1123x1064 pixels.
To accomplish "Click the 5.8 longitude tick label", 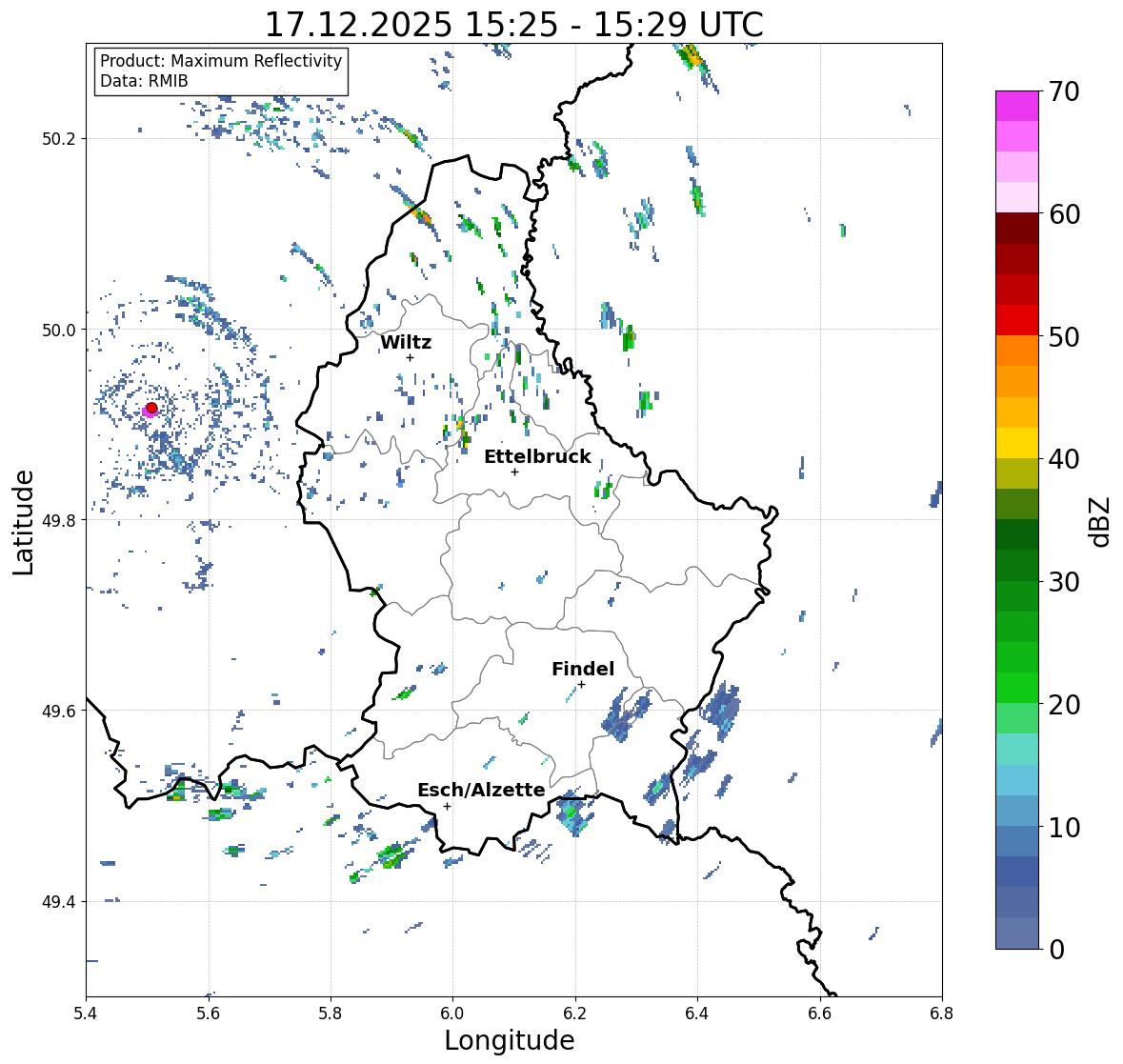I will pos(331,1014).
